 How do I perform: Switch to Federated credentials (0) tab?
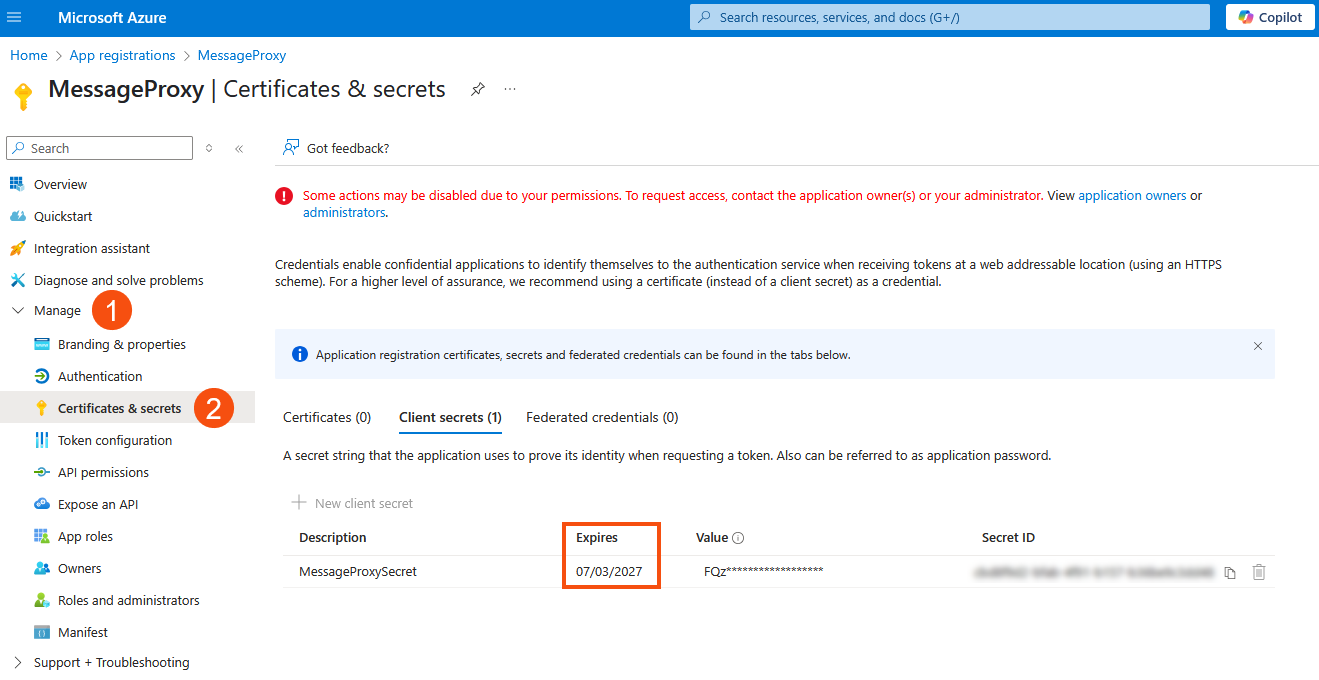pos(602,417)
